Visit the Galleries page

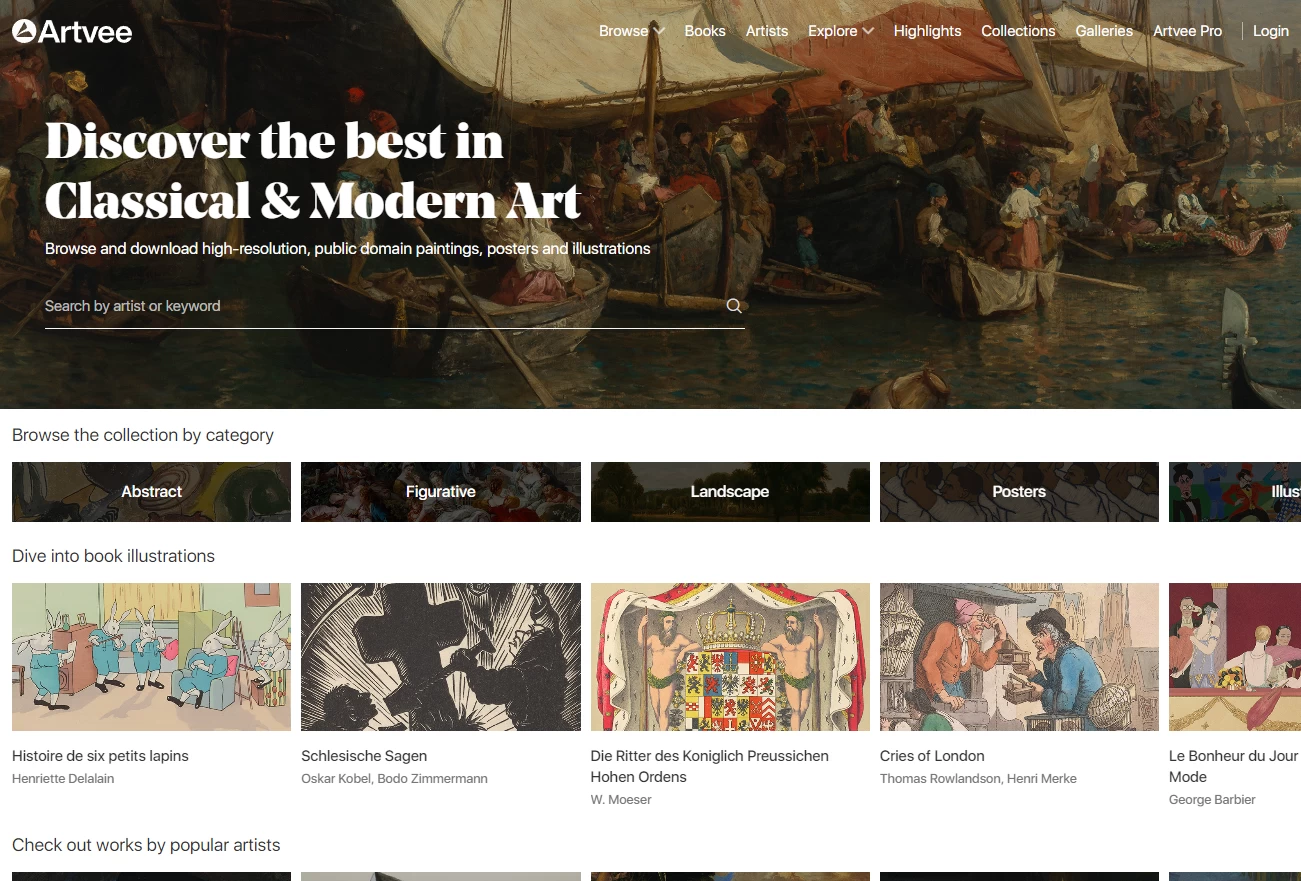pyautogui.click(x=1104, y=31)
